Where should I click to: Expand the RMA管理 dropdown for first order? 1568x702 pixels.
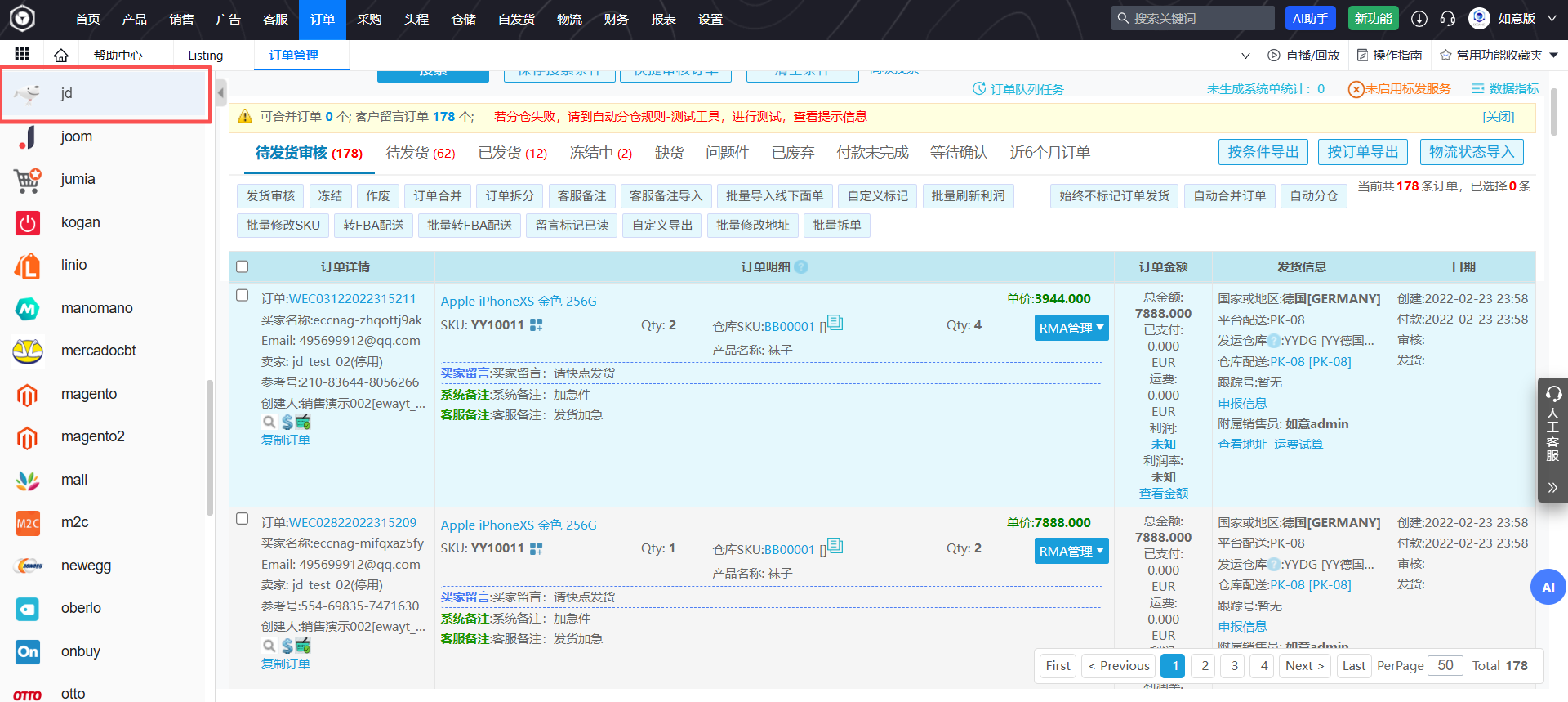(1071, 328)
